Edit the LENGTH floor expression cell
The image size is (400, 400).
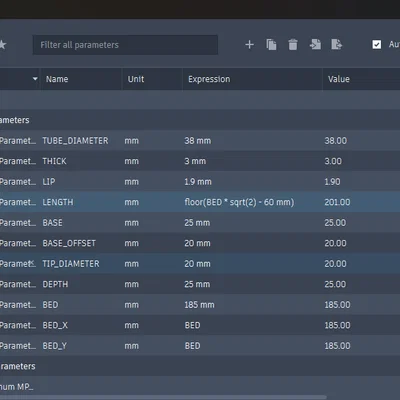tap(239, 202)
